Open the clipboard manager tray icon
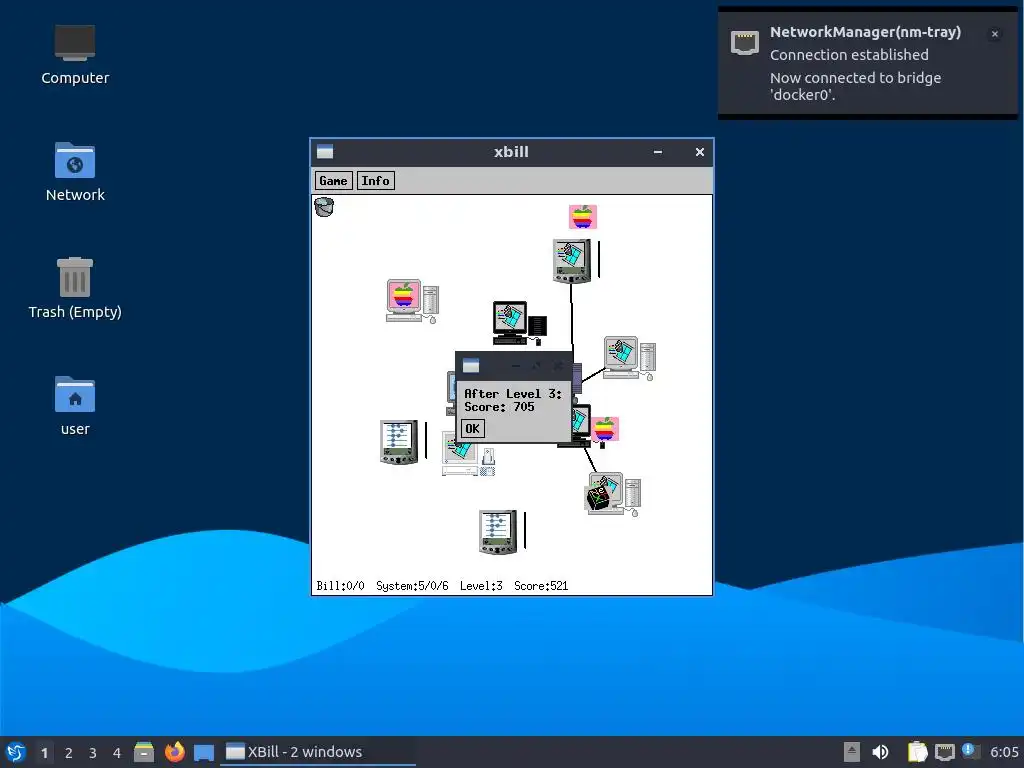The width and height of the screenshot is (1024, 768). (x=918, y=752)
